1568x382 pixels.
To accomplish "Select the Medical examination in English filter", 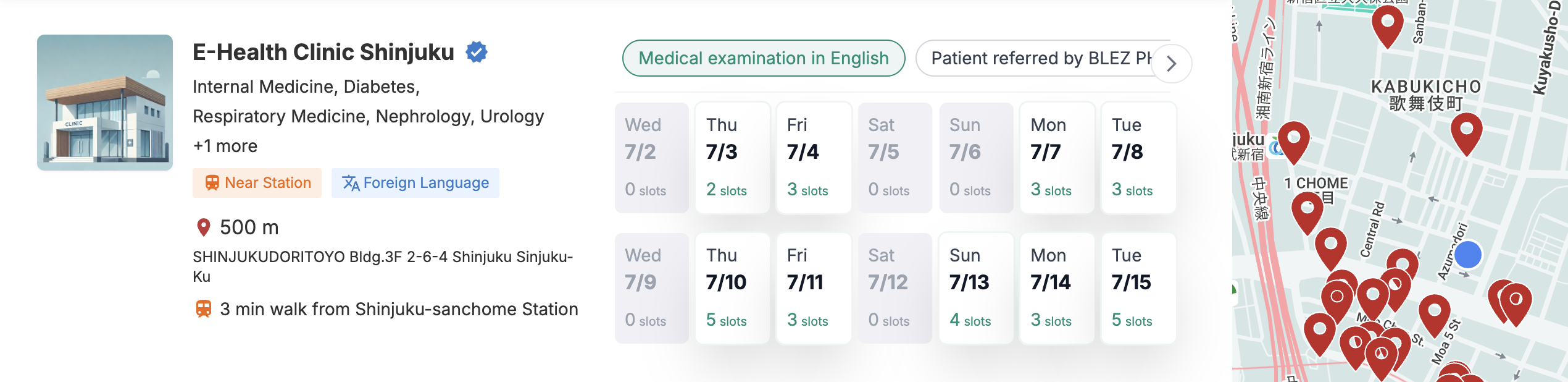I will (x=764, y=58).
